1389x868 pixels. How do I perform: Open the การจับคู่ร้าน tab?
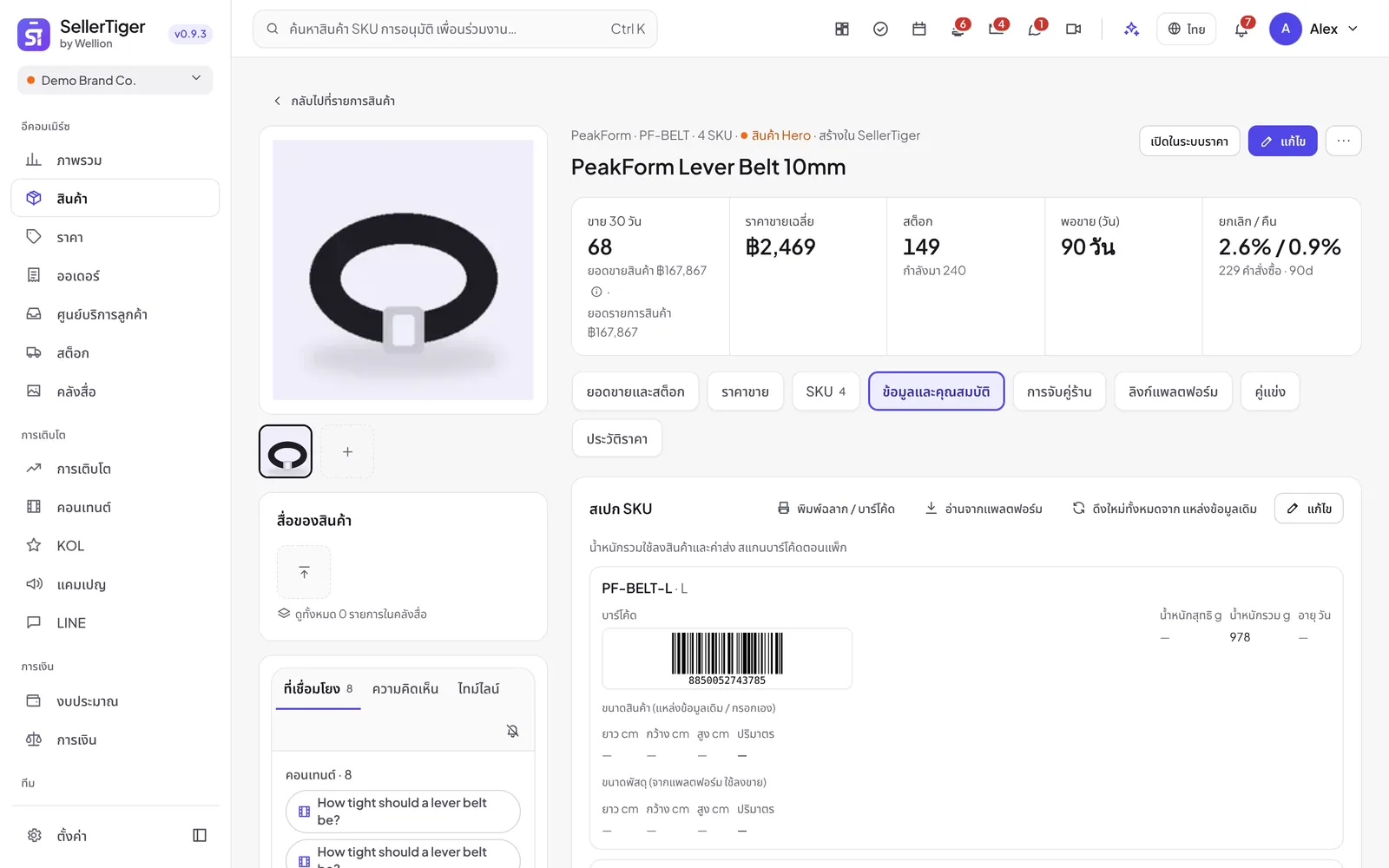point(1059,391)
